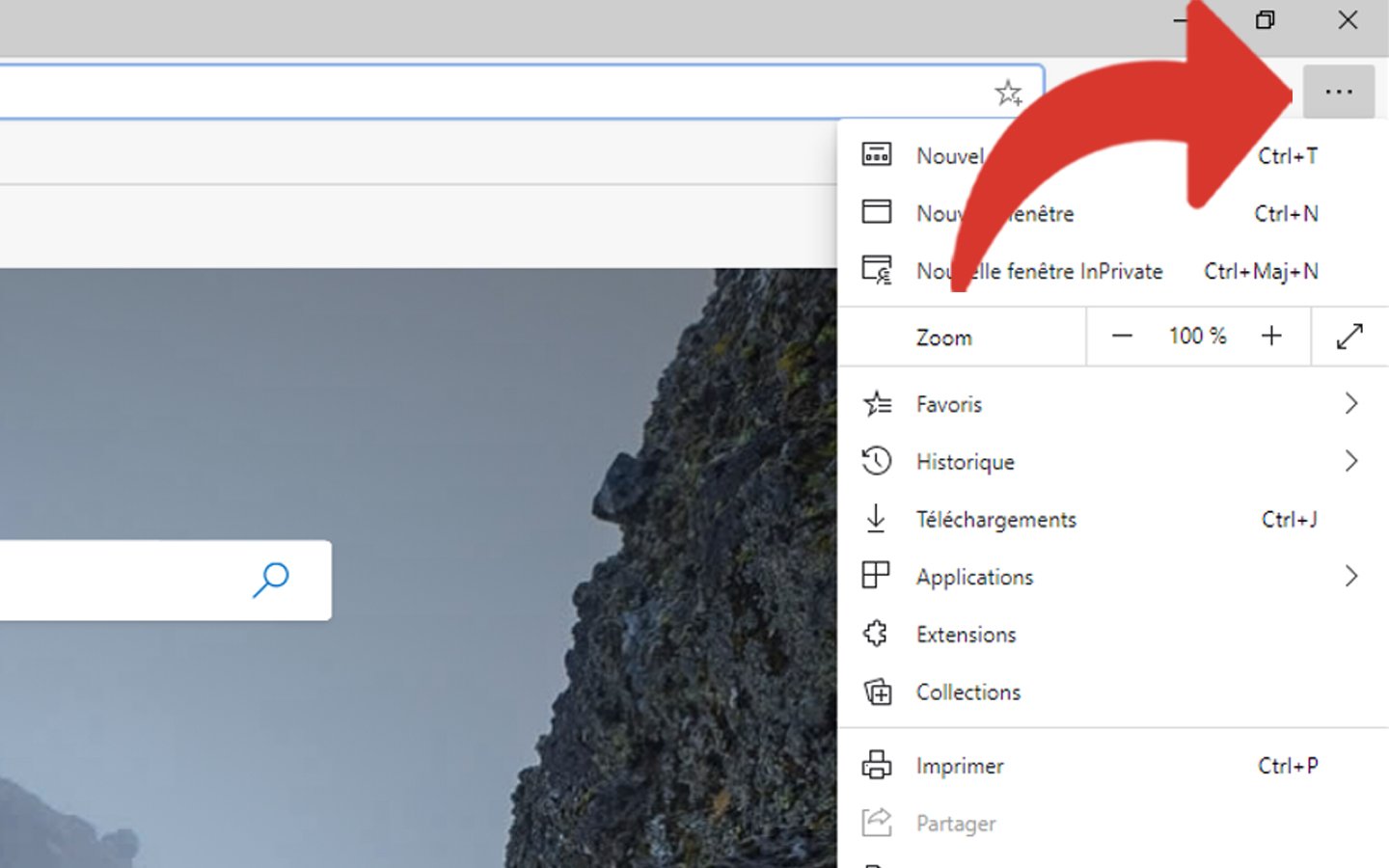
Task: Expand the Applications submenu chevron
Action: [1350, 577]
